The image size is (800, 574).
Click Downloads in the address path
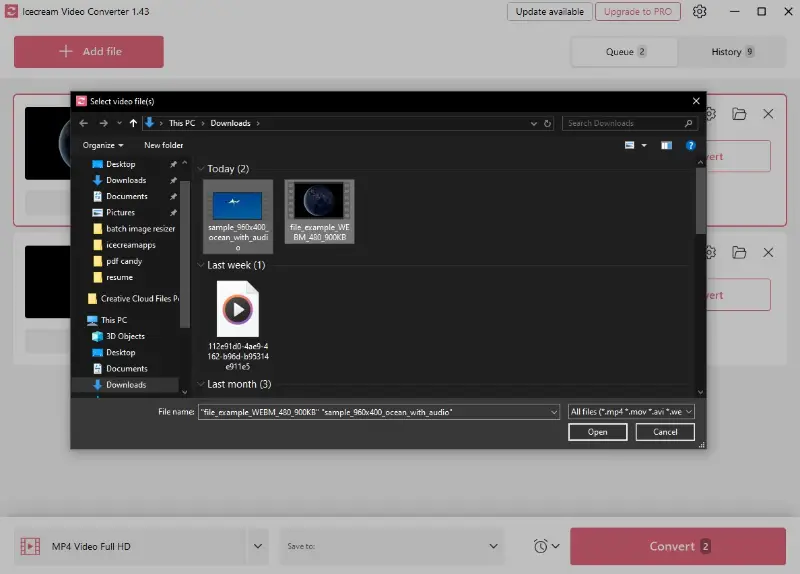tap(231, 123)
